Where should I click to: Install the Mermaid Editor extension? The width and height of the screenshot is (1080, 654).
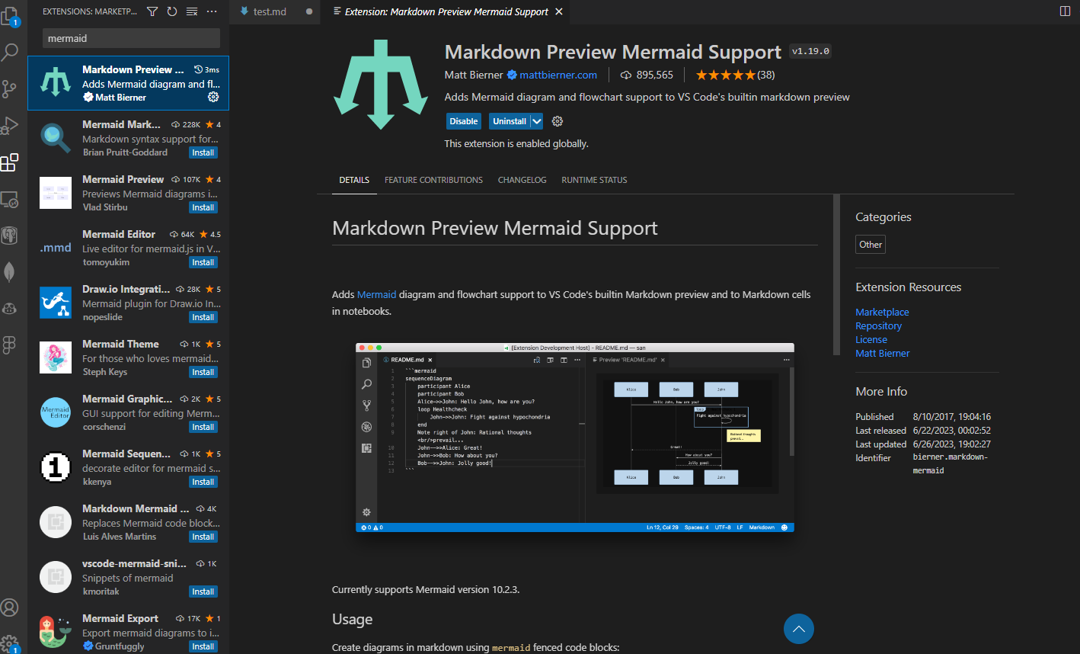(x=203, y=262)
